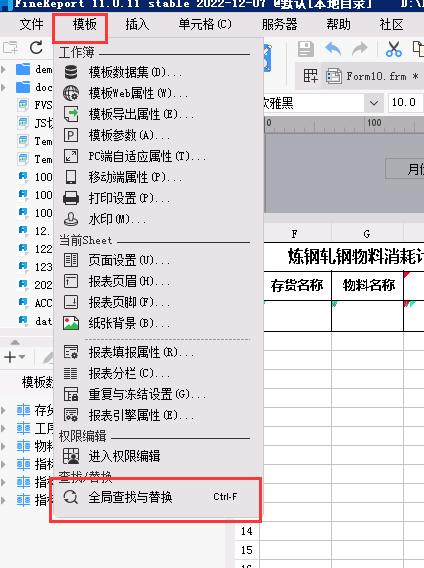Expand the dem folder in file tree

coord(4,69)
